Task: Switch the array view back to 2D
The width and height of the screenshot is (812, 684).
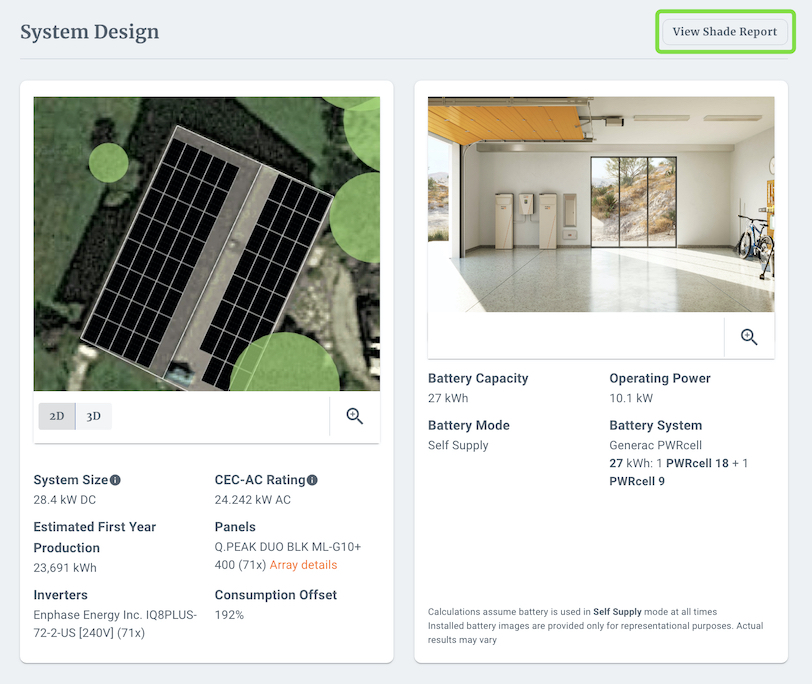Action: [58, 416]
